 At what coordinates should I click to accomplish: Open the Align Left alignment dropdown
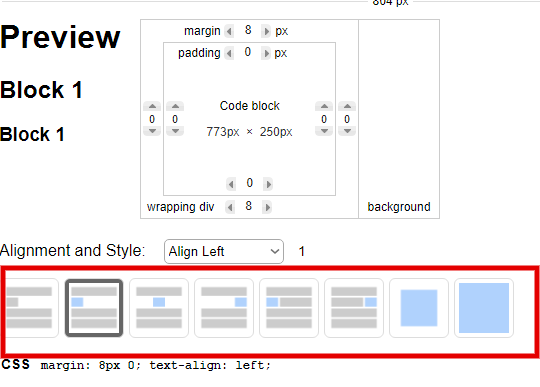(x=224, y=251)
